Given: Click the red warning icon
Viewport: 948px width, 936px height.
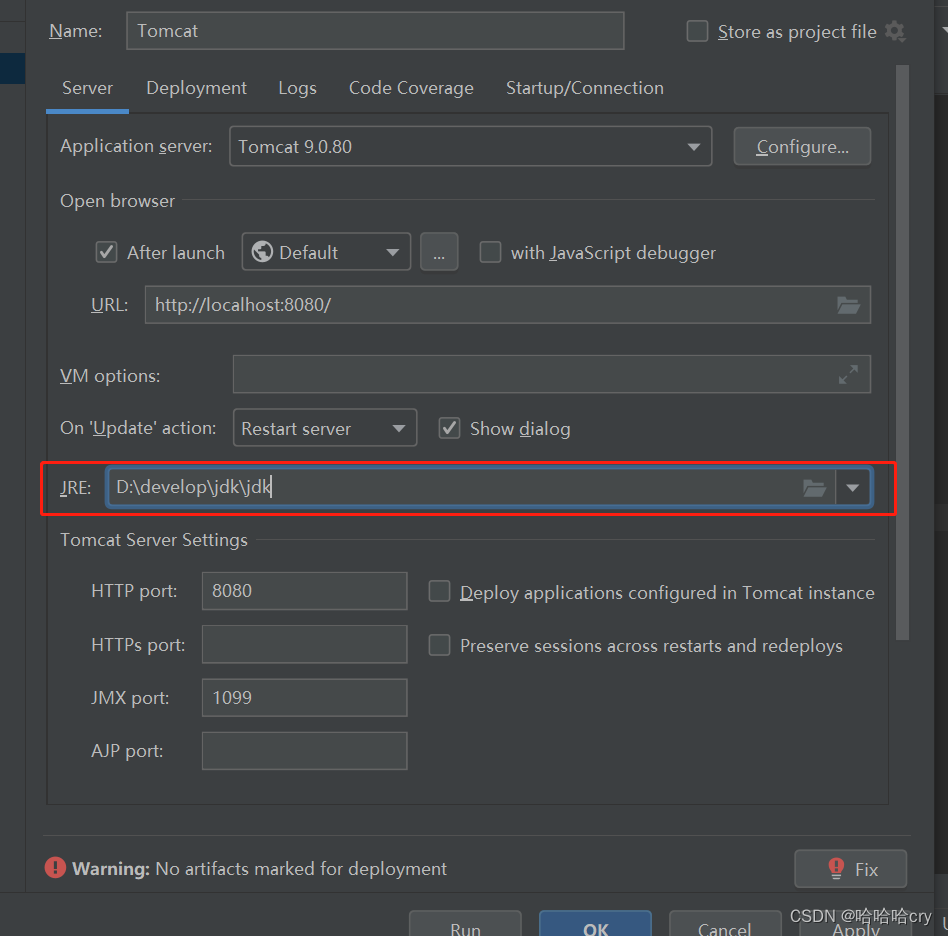Looking at the screenshot, I should tap(55, 868).
